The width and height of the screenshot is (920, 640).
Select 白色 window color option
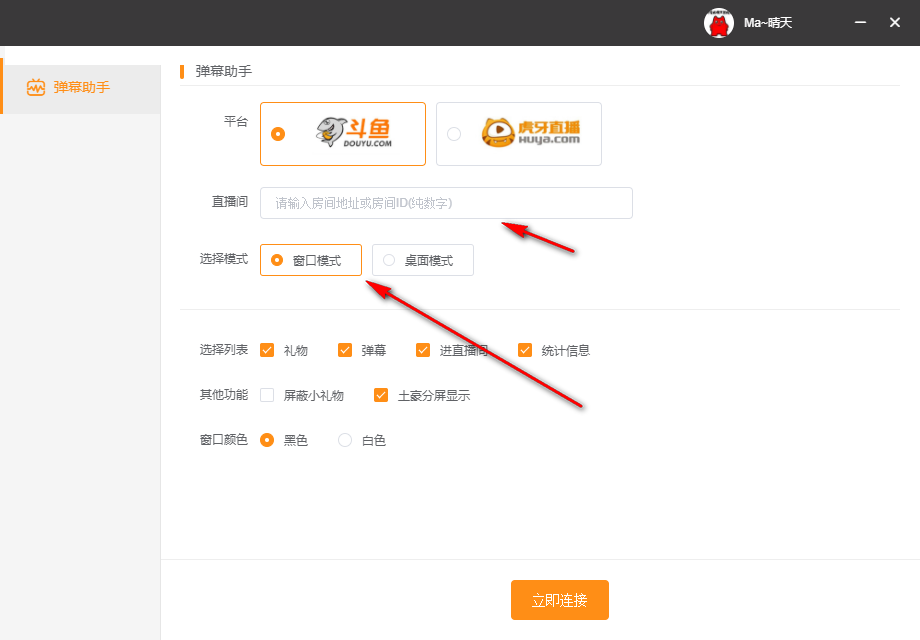pyautogui.click(x=345, y=440)
